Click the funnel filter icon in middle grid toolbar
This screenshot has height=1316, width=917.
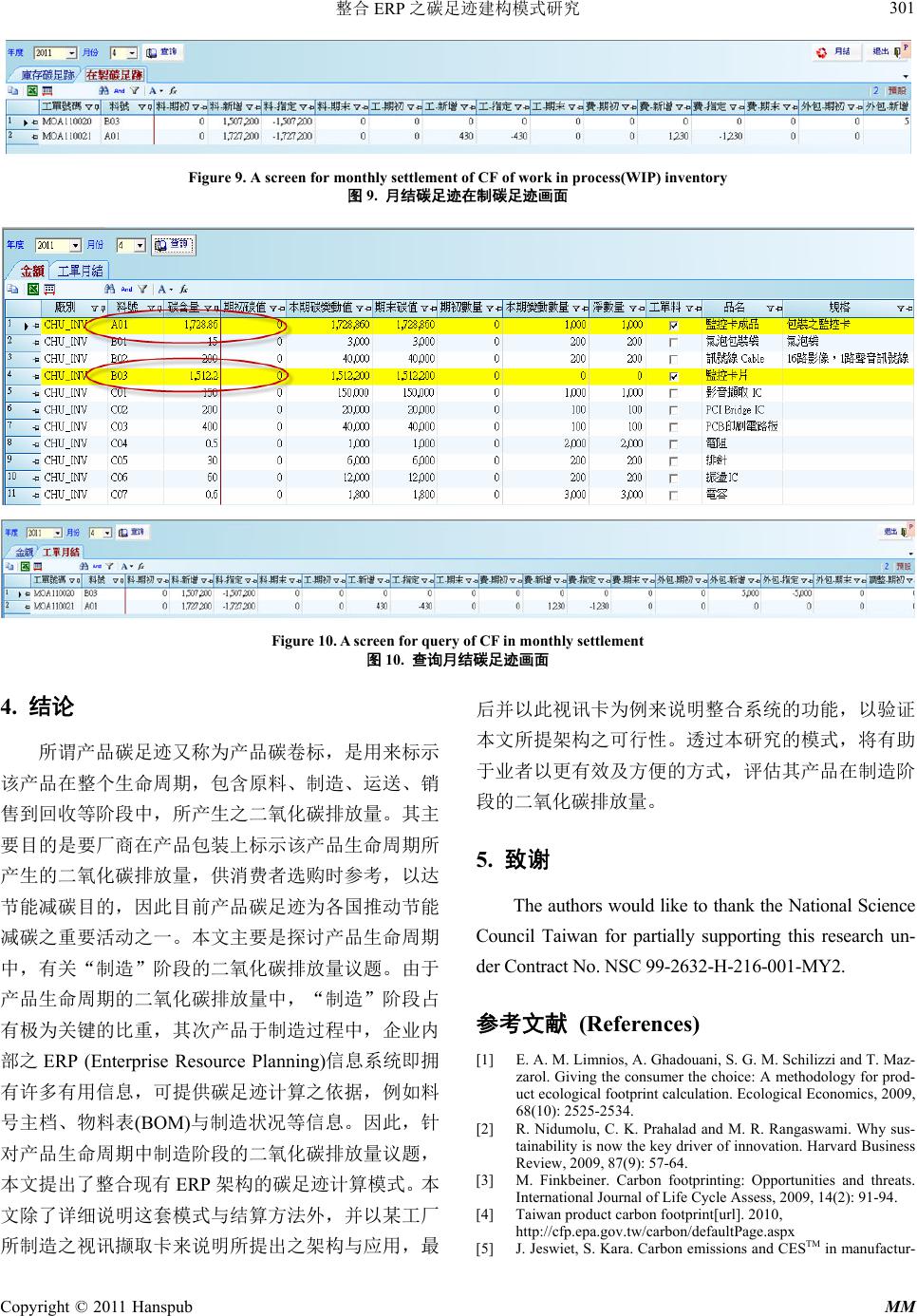click(x=142, y=289)
